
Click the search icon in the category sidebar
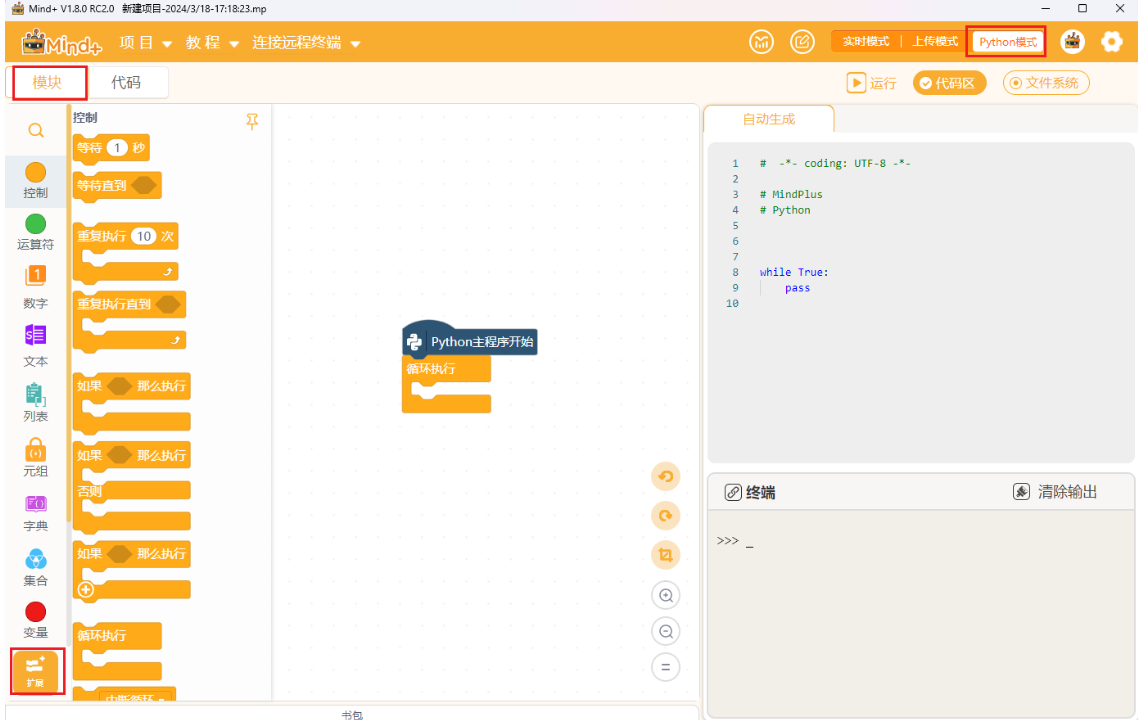pyautogui.click(x=36, y=131)
